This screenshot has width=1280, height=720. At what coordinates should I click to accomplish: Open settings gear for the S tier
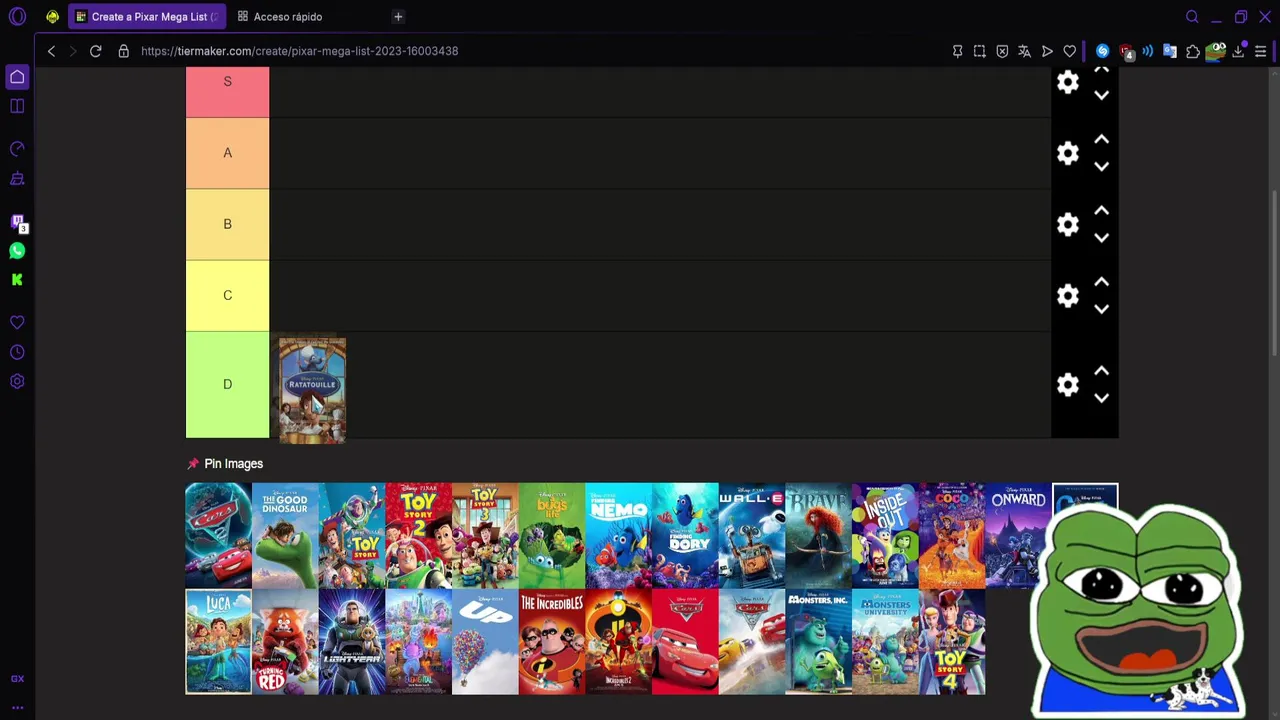[x=1068, y=82]
